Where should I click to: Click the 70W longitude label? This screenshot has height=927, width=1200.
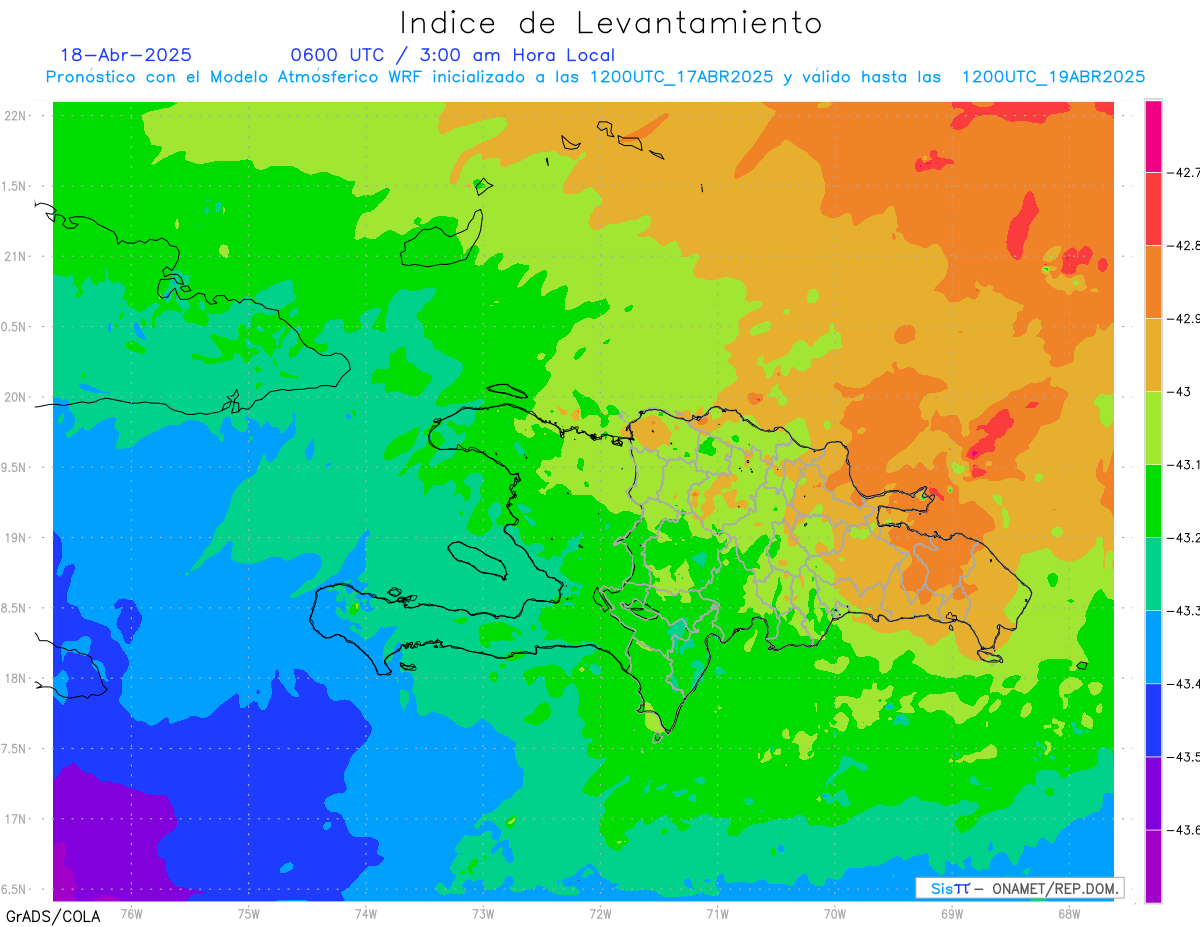tap(835, 913)
